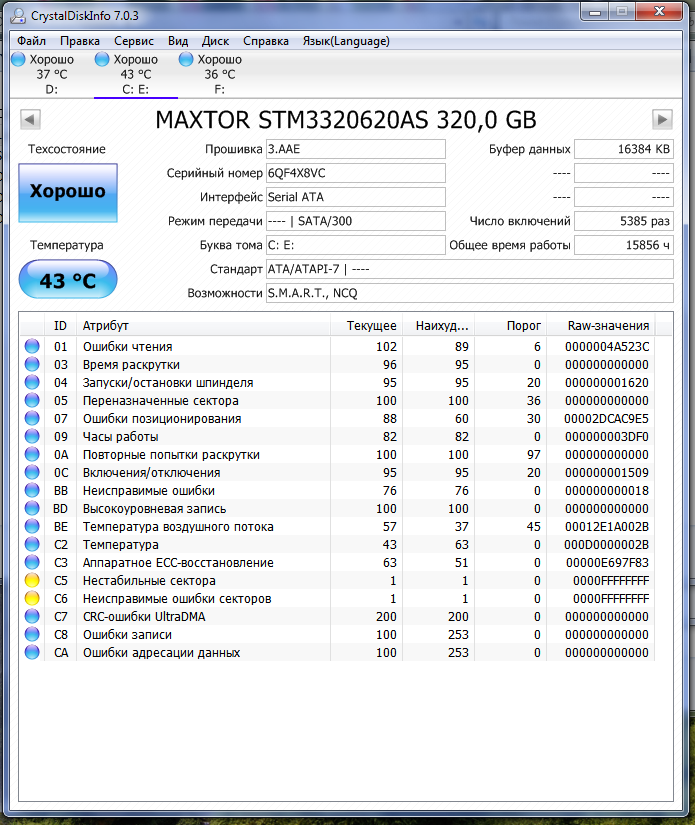Viewport: 695px width, 825px height.
Task: Select disk C: E: at 43 °C
Action: tap(136, 74)
